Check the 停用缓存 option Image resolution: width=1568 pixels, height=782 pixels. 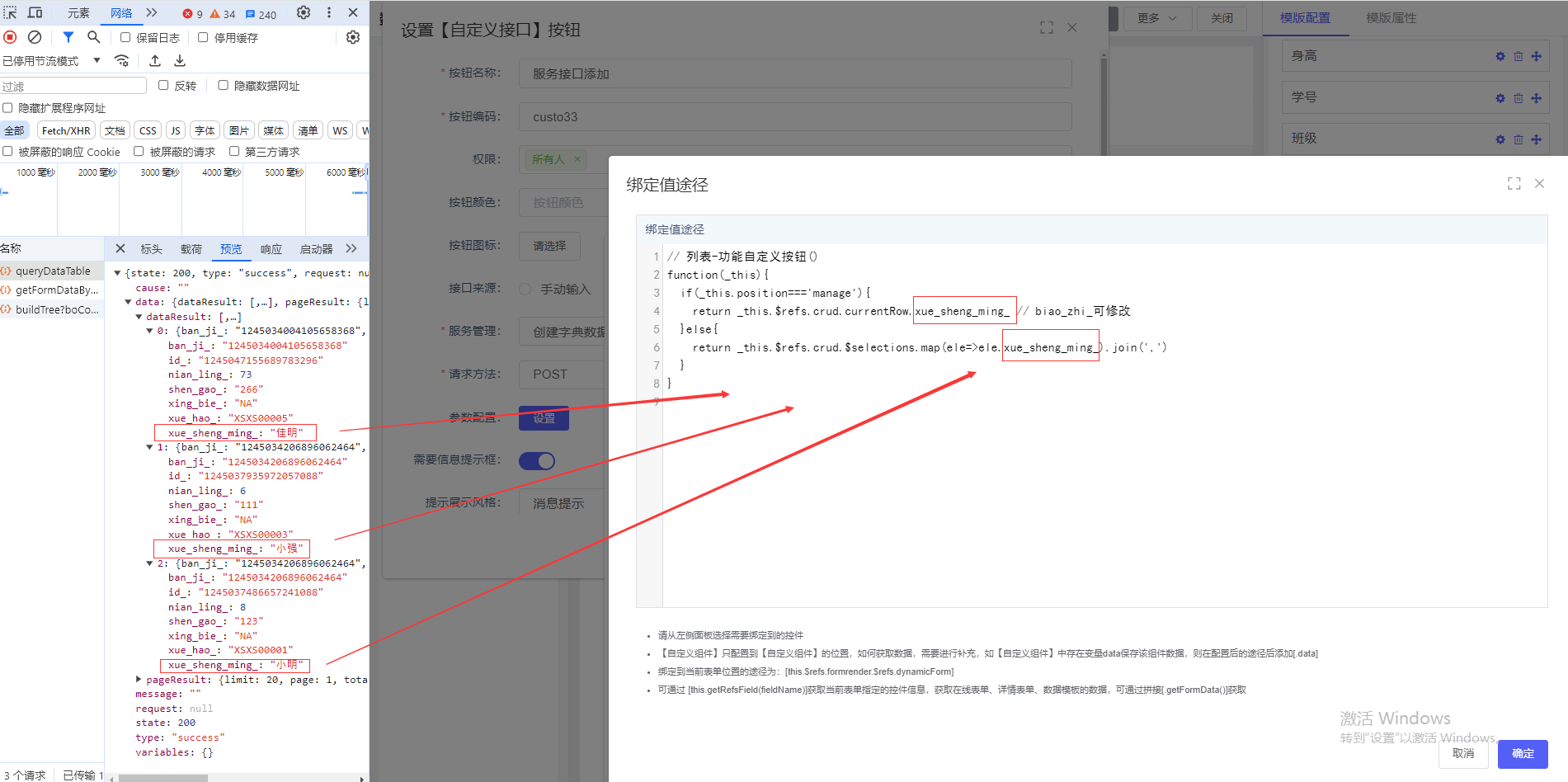click(203, 37)
